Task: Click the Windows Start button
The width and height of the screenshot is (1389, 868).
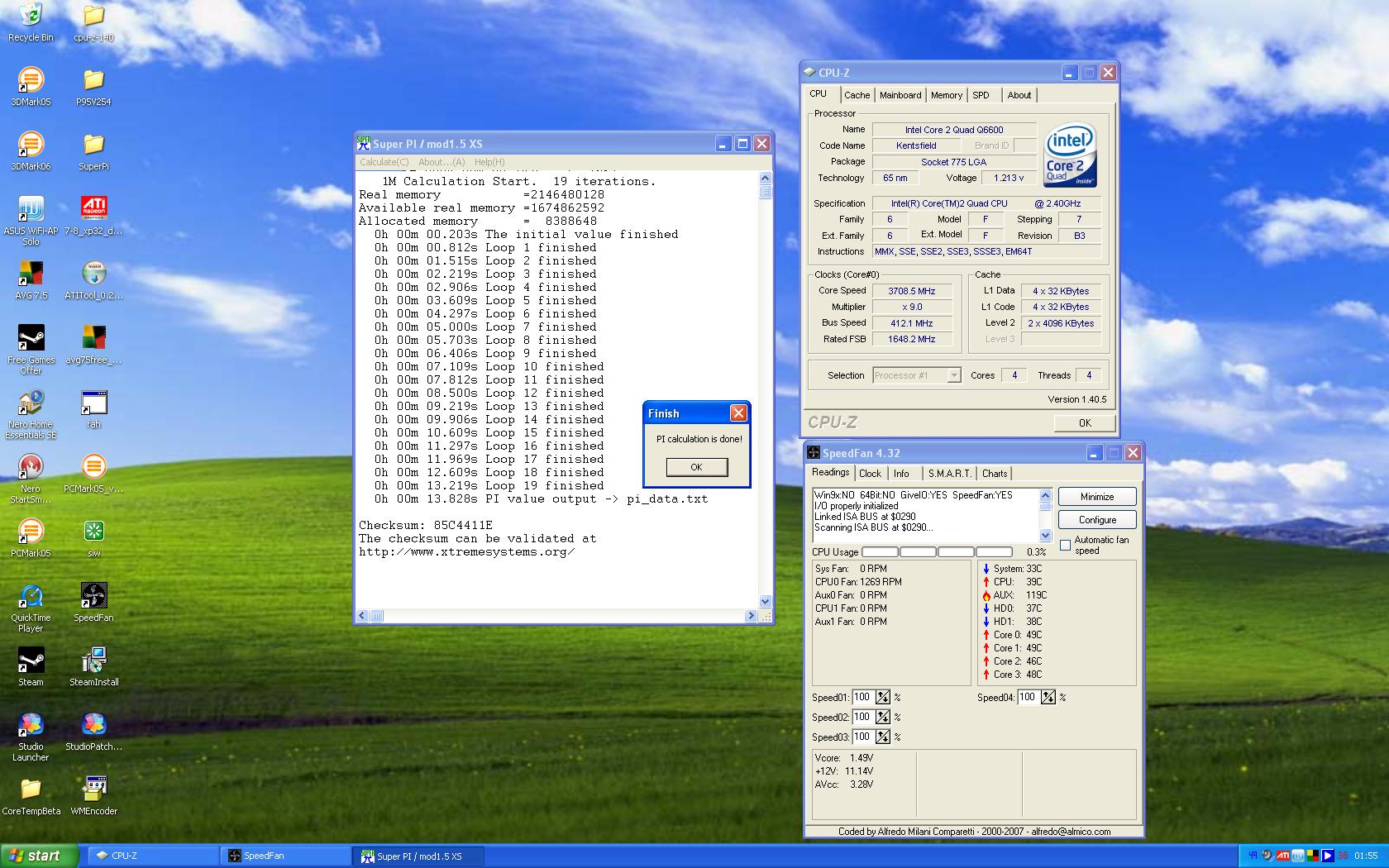Action: pyautogui.click(x=39, y=856)
